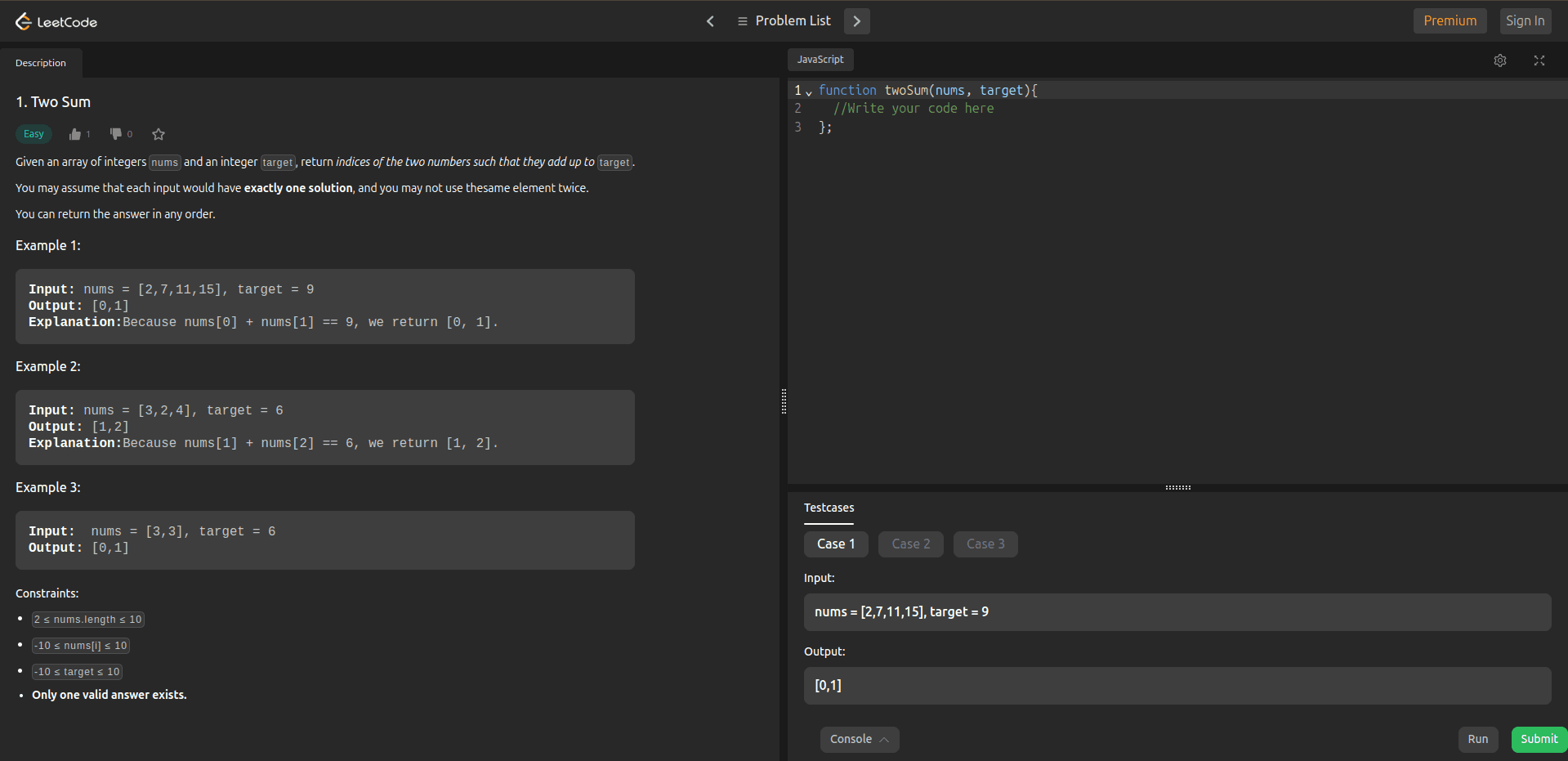Click the Run button
Screen dimensions: 1568x761
click(1478, 740)
